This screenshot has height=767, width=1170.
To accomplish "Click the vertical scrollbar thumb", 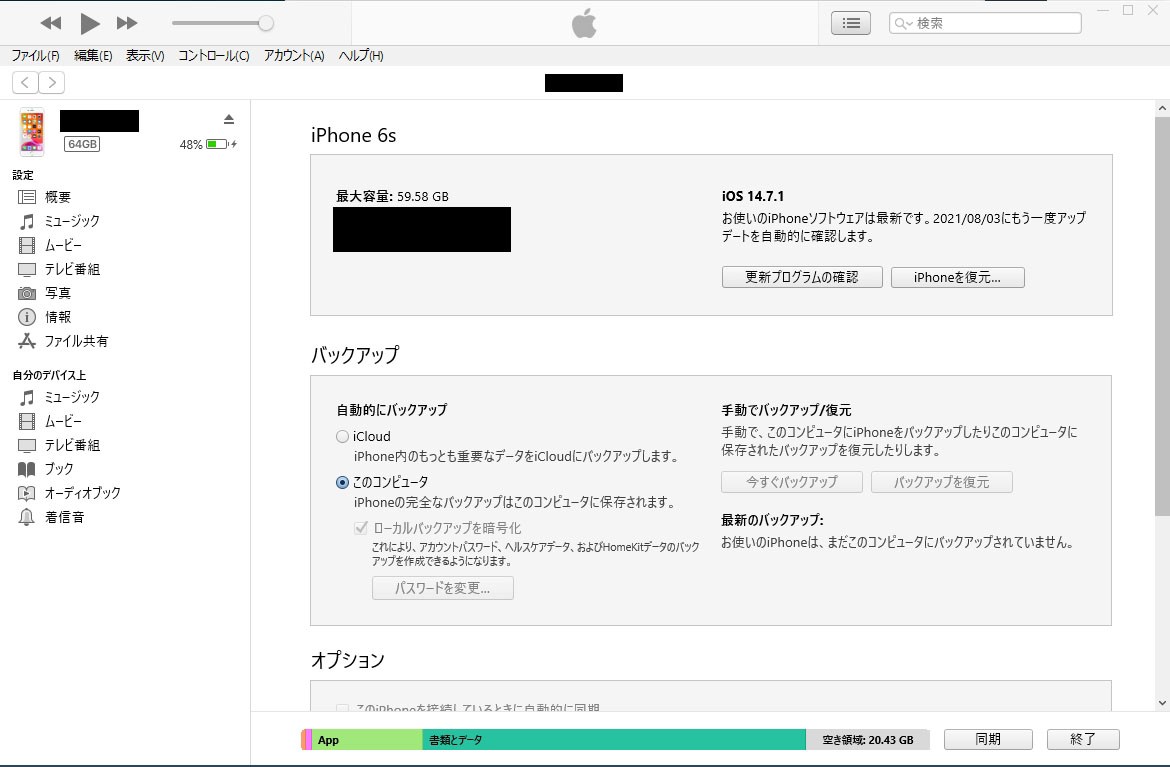I will [1162, 316].
